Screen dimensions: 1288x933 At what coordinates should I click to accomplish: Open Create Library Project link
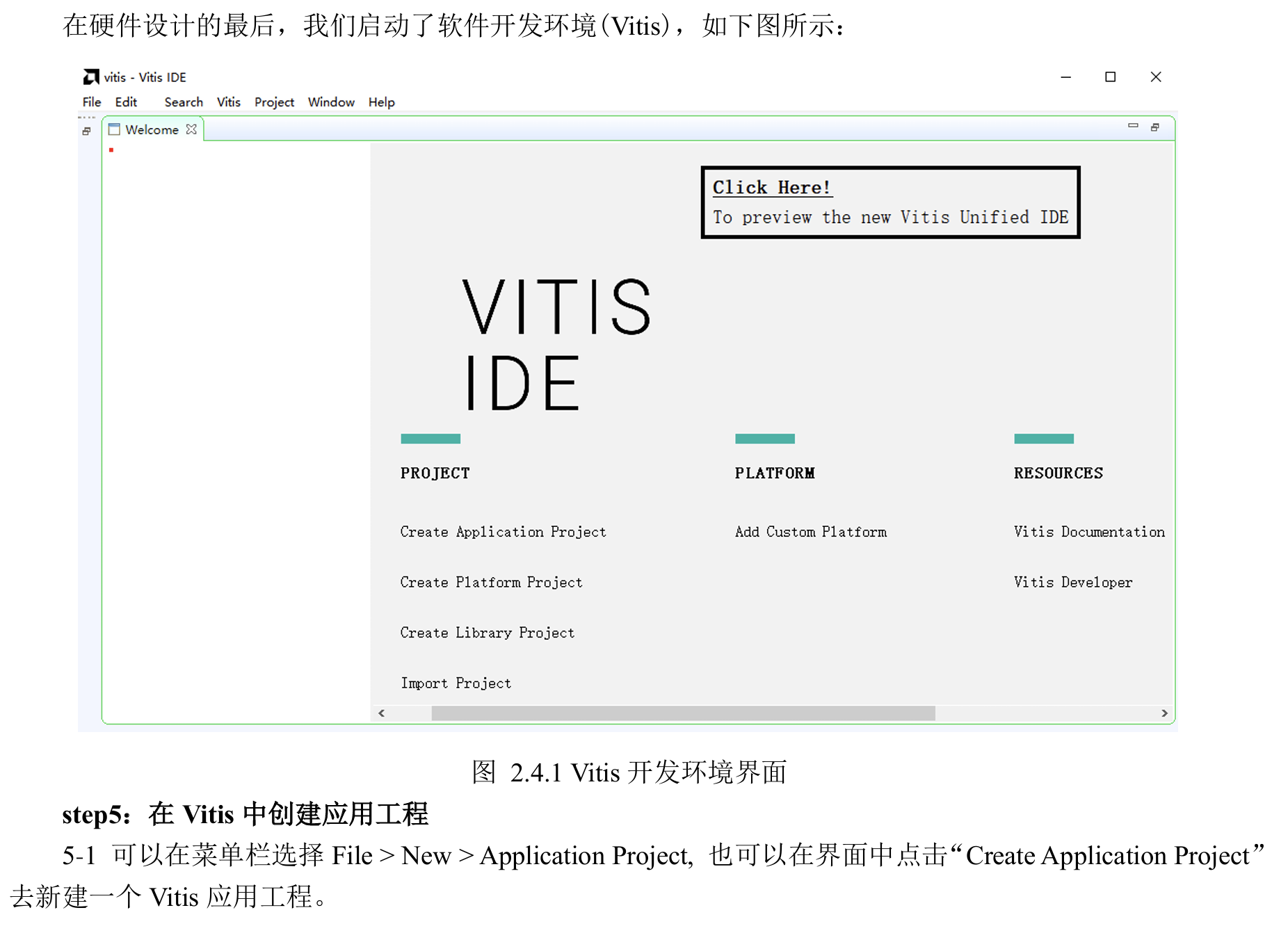(487, 633)
